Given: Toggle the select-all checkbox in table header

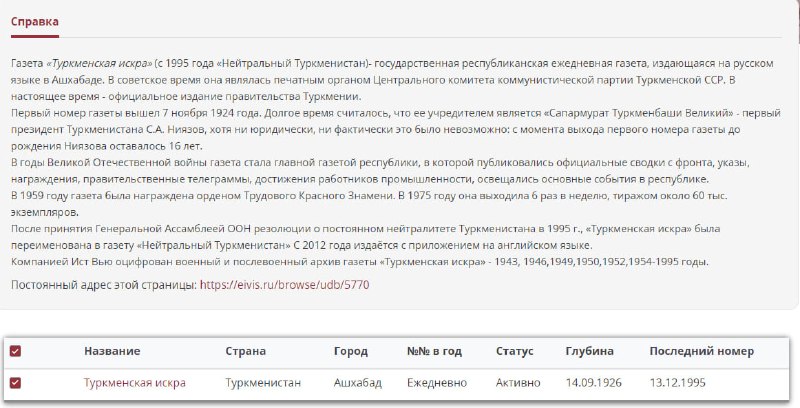Looking at the screenshot, I should pyautogui.click(x=16, y=351).
